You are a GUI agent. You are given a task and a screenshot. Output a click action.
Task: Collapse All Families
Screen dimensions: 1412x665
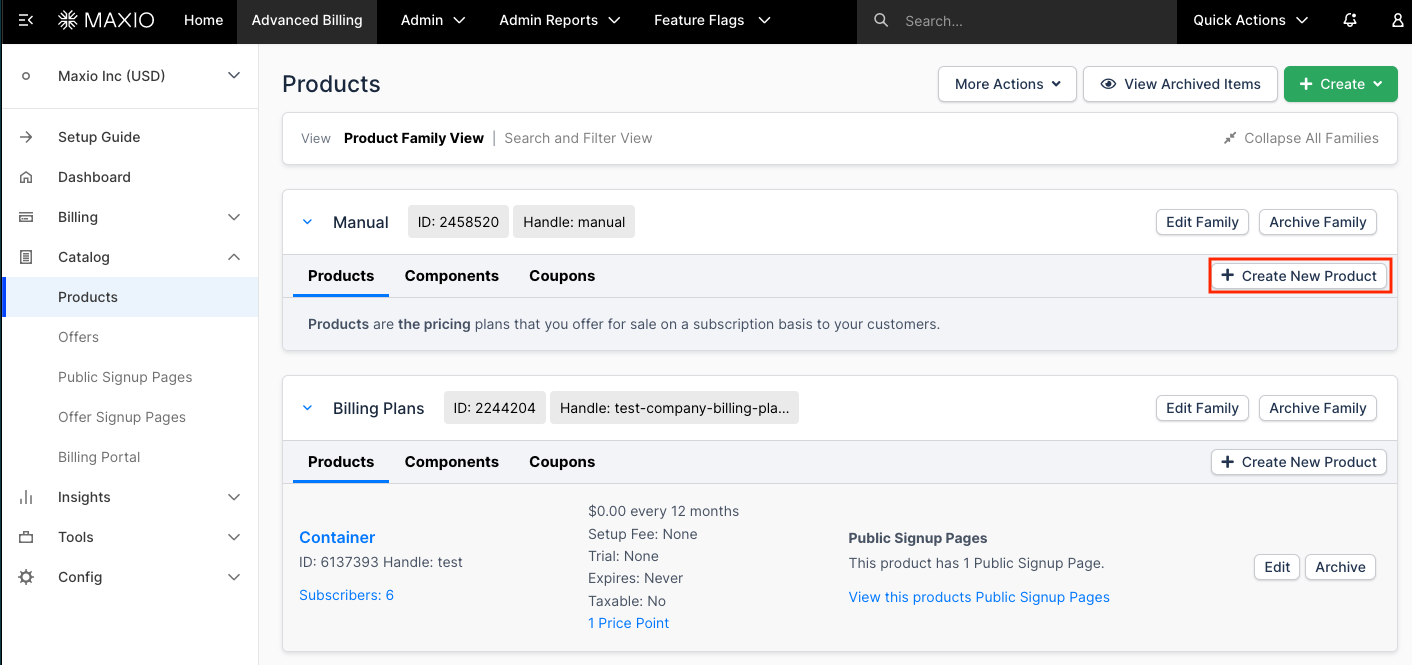coord(1300,138)
